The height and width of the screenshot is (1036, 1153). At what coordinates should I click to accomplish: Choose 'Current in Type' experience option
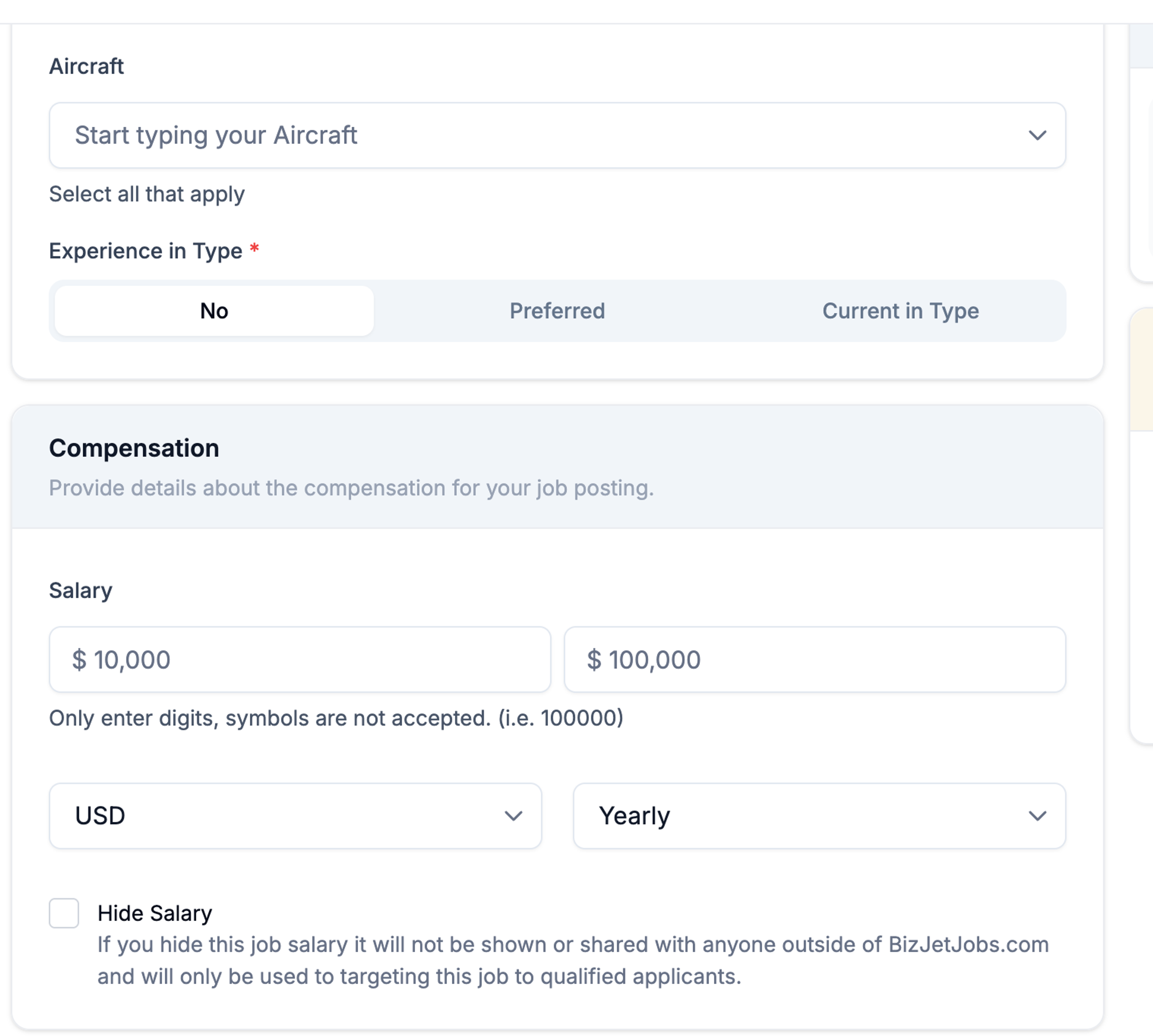[x=900, y=311]
